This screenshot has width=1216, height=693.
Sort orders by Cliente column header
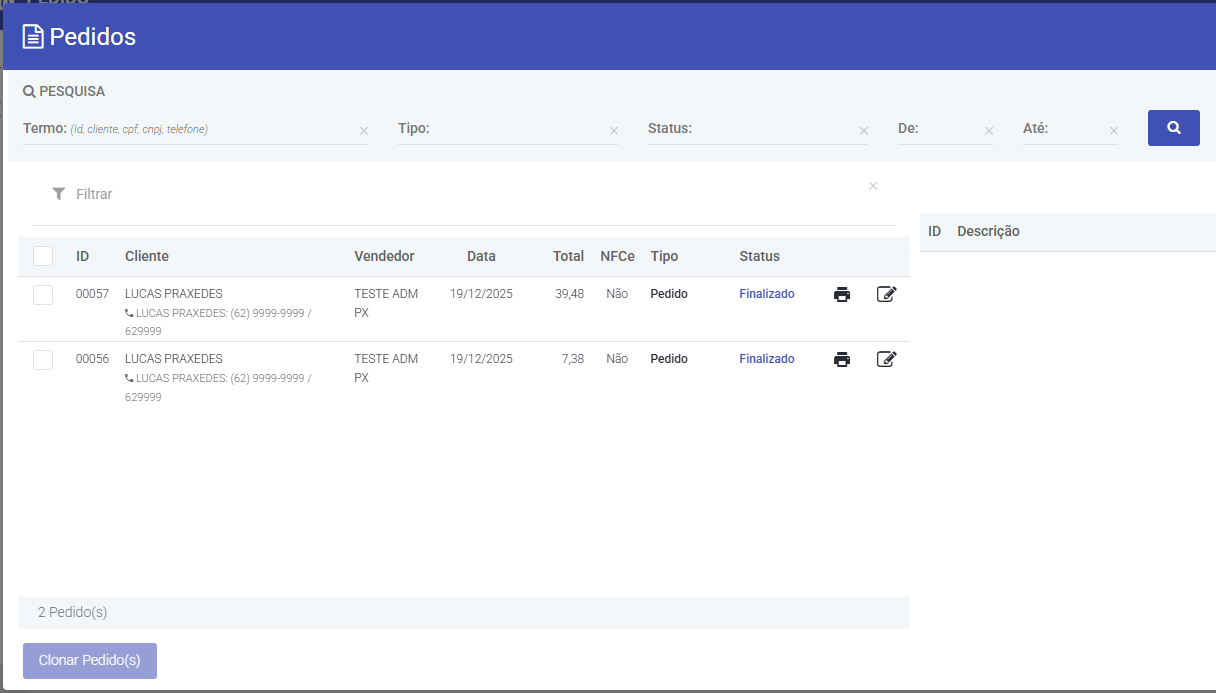pos(147,256)
